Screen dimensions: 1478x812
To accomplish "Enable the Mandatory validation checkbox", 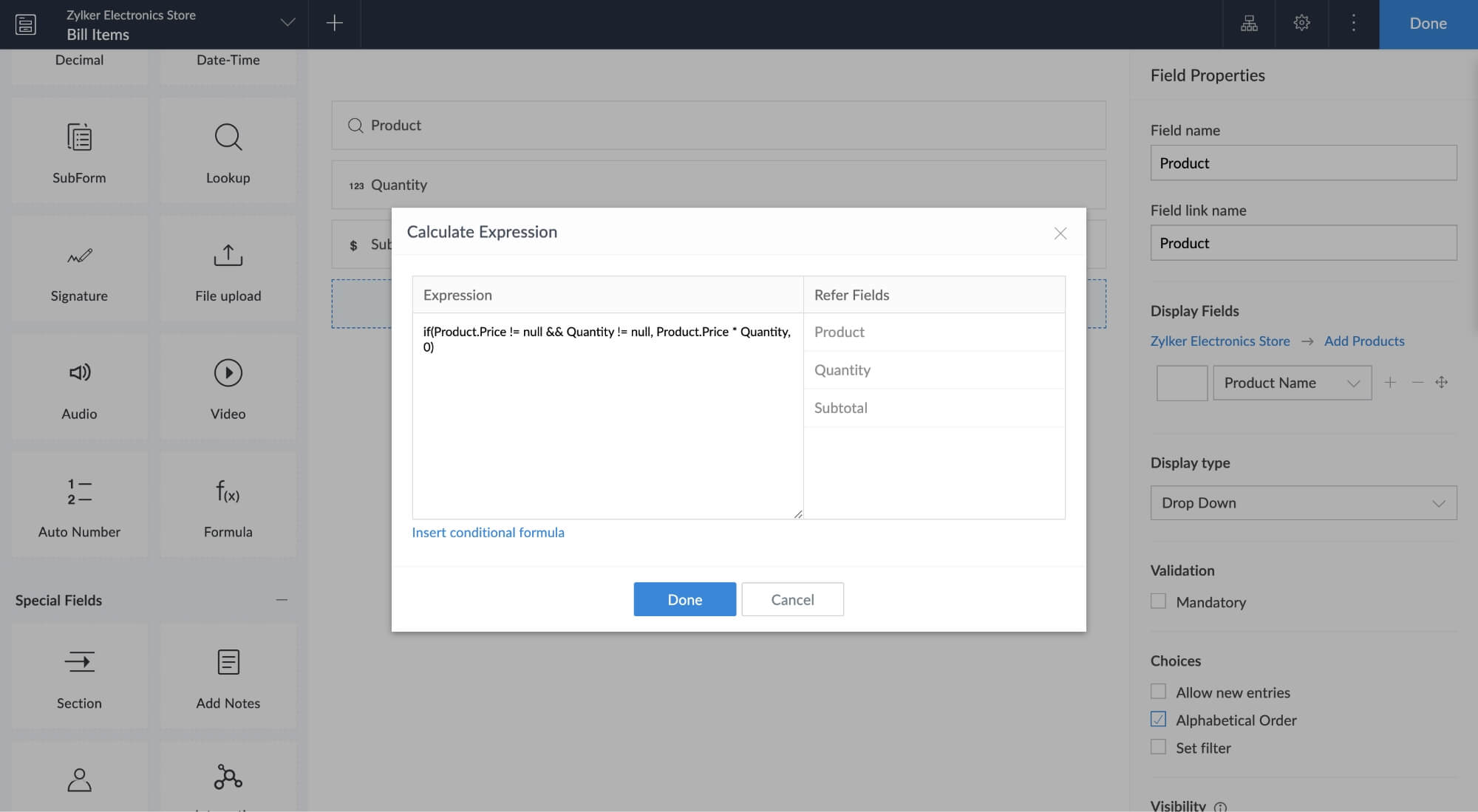I will [1158, 601].
